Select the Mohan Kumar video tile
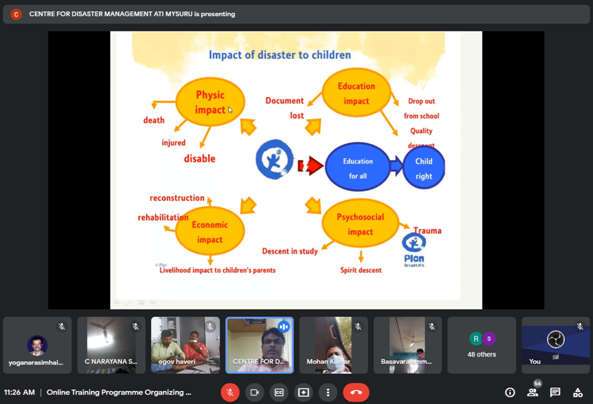Viewport: 593px width, 404px height. pos(334,345)
